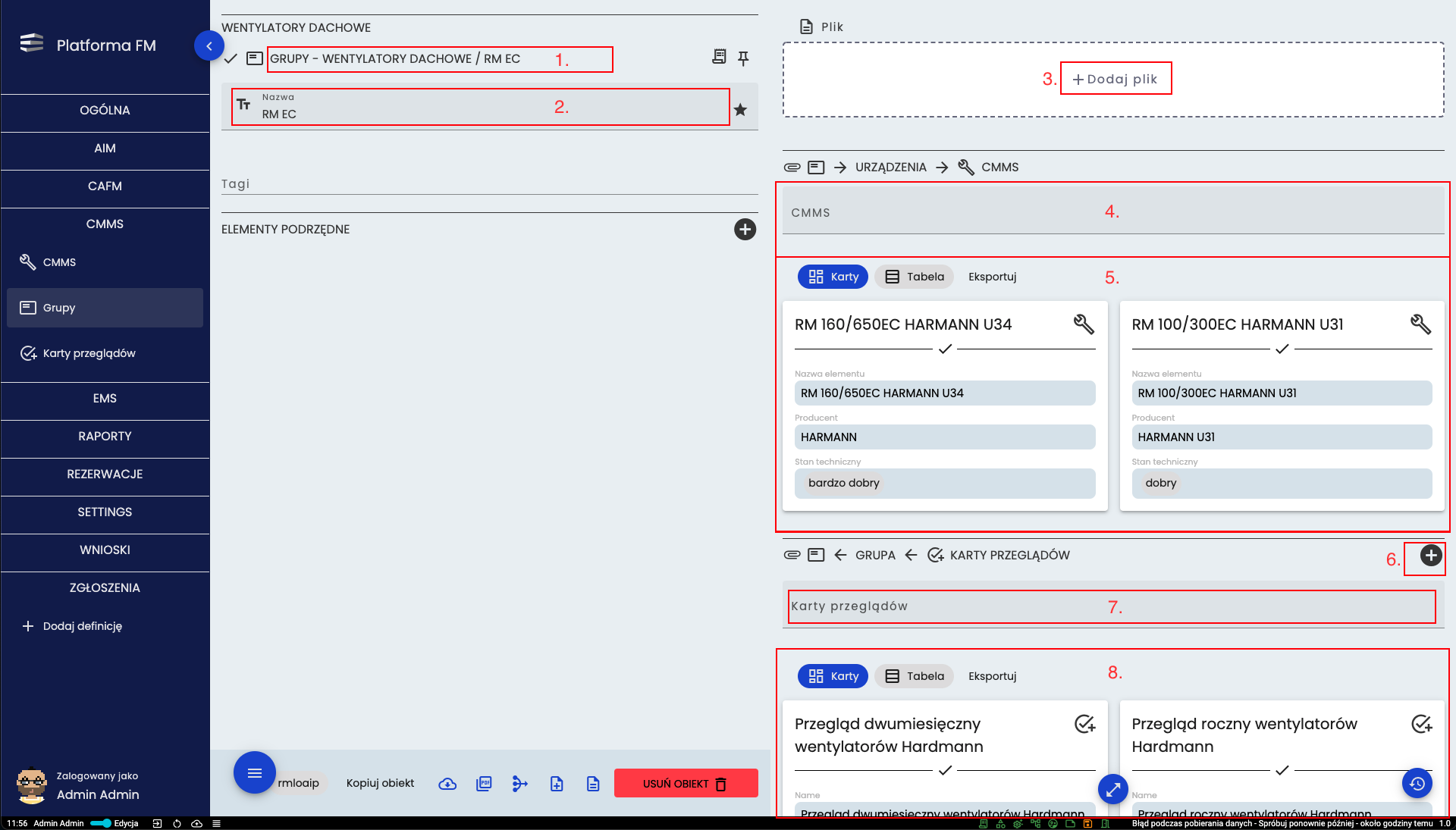
Task: Add a new karta przeglądów with plus
Action: pyautogui.click(x=1431, y=556)
